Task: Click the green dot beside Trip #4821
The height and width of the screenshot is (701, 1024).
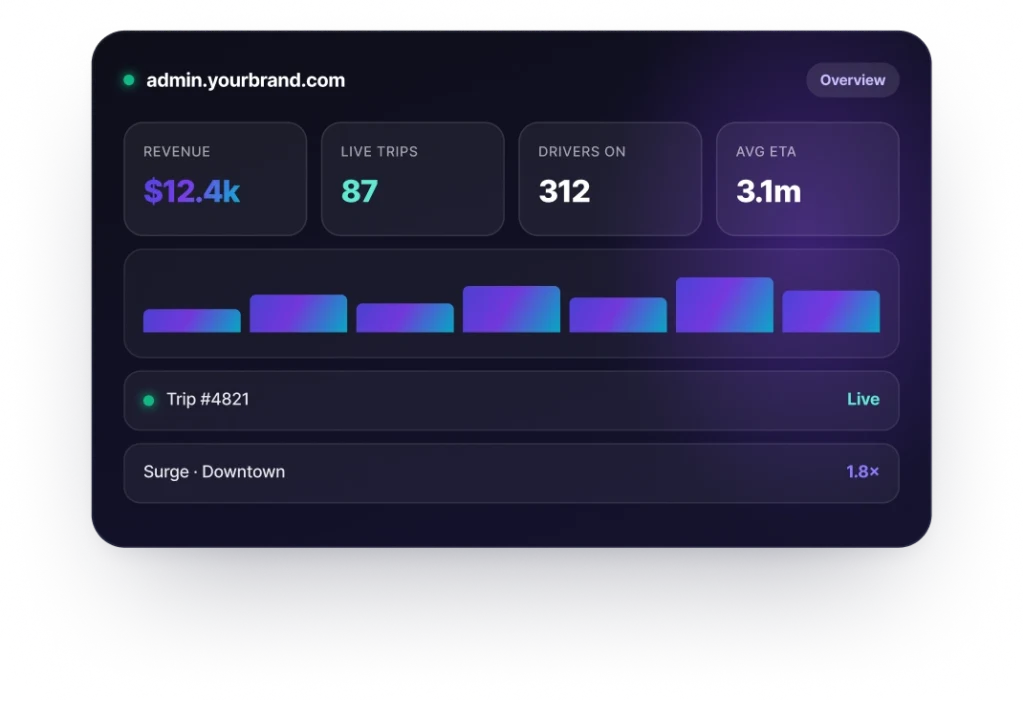Action: [149, 400]
